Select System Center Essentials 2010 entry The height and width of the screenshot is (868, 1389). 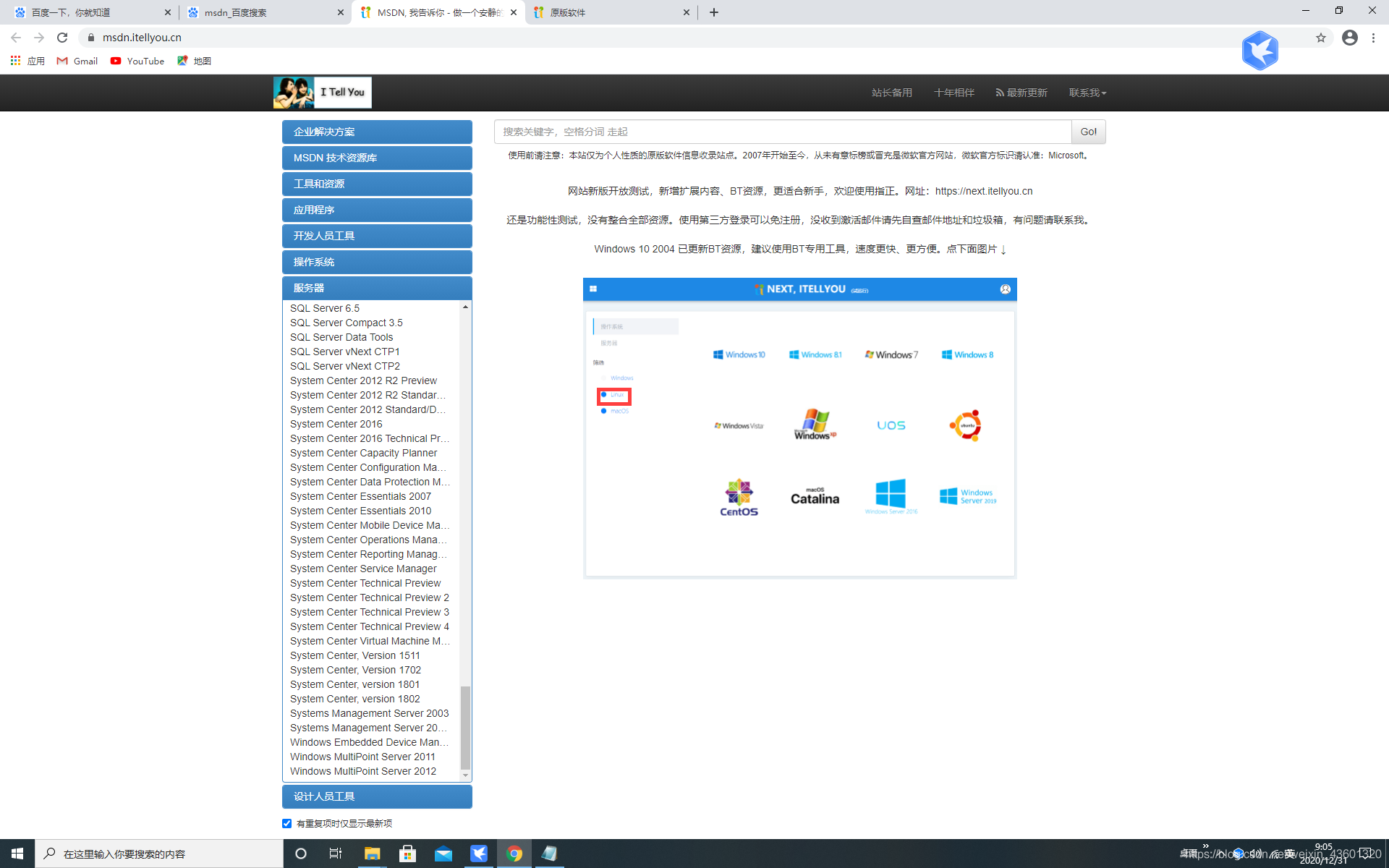pos(360,511)
